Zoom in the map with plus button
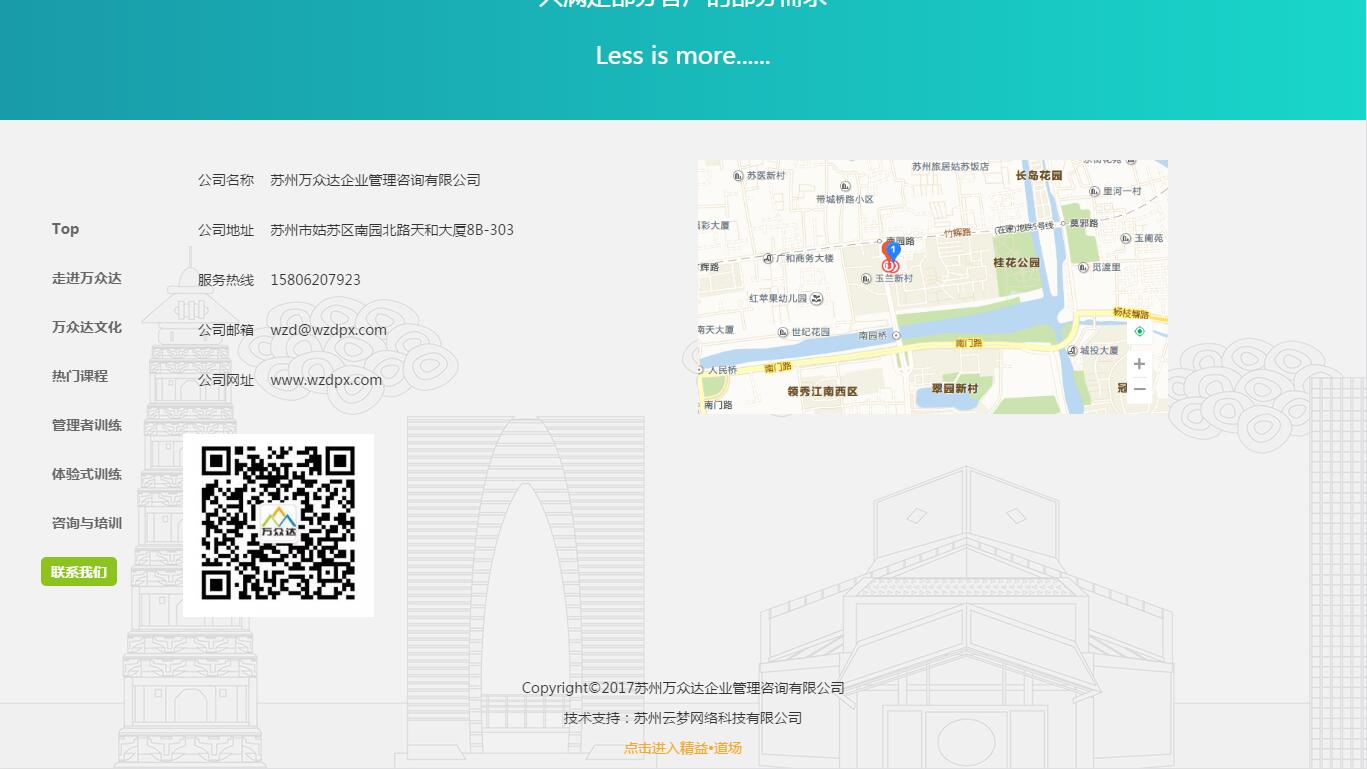 (x=1139, y=364)
